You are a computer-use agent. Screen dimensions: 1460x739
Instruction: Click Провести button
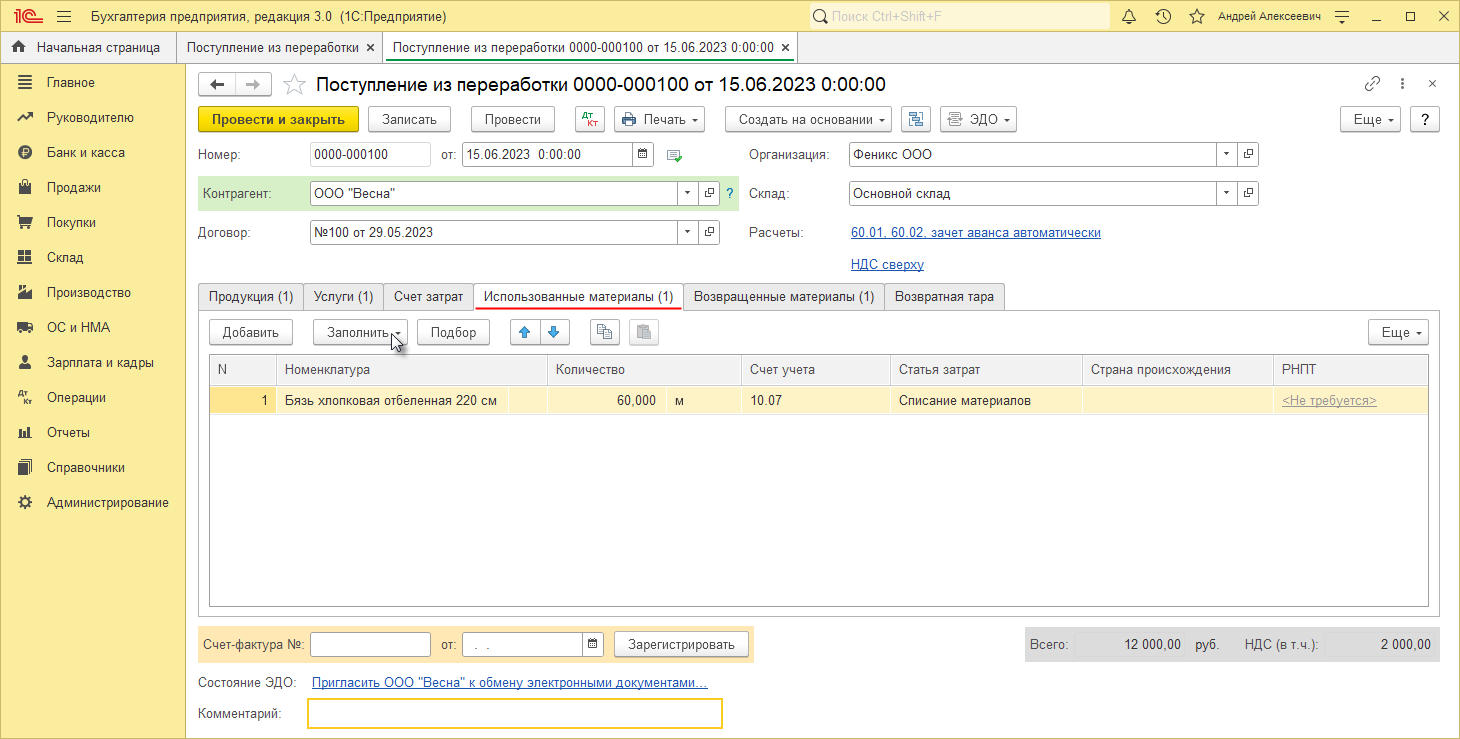pyautogui.click(x=513, y=119)
